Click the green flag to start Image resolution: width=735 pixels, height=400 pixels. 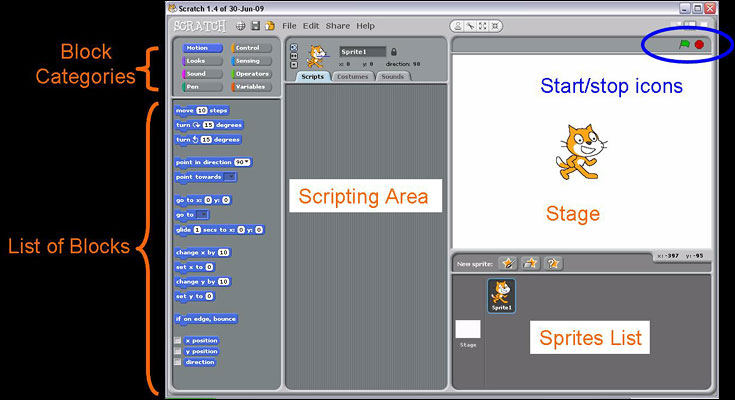684,45
